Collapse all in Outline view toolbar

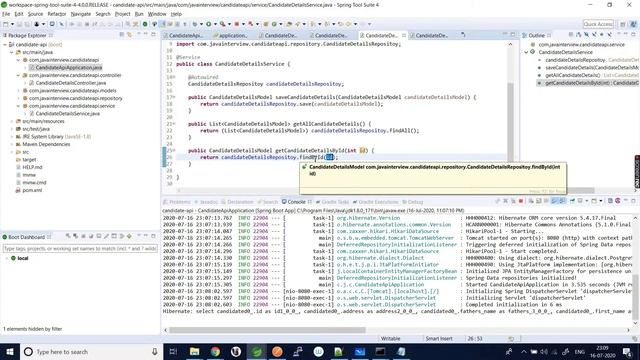point(571,35)
